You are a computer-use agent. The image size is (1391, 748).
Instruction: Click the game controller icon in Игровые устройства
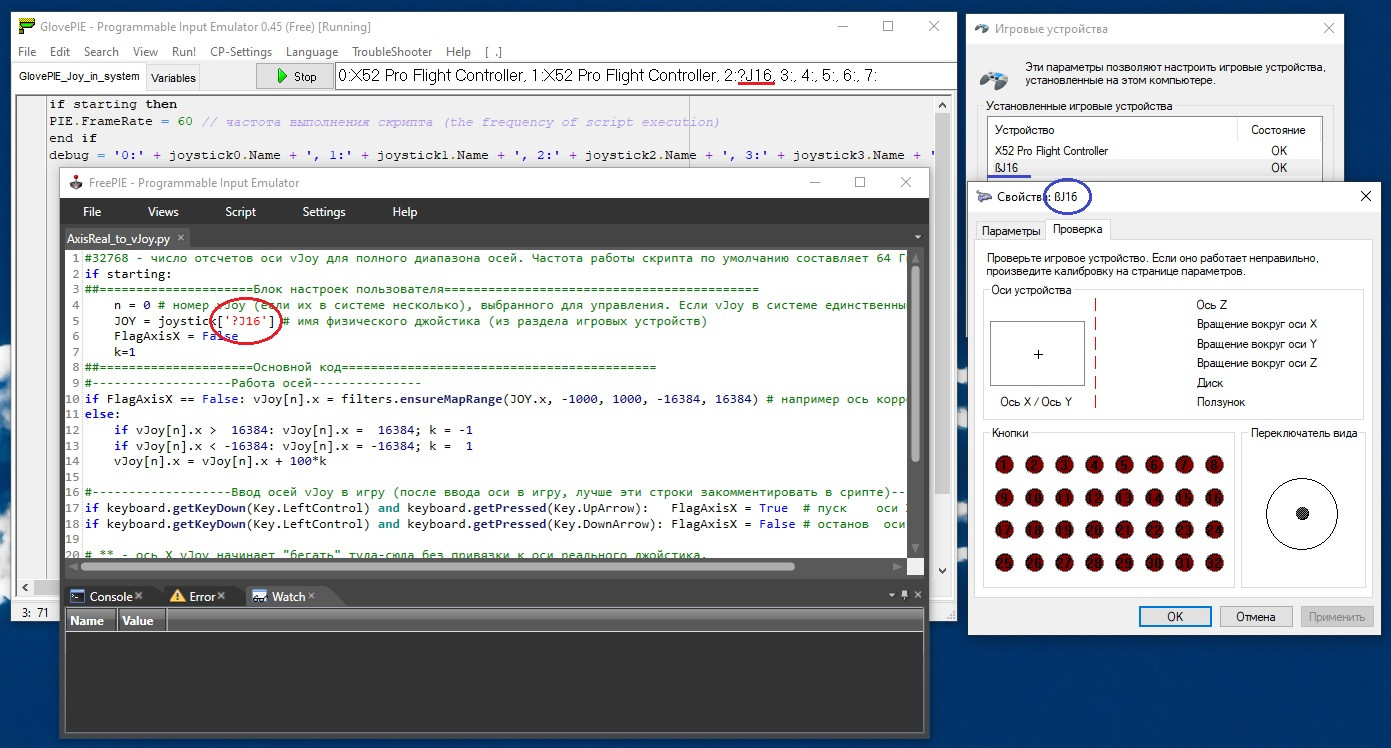(x=992, y=79)
